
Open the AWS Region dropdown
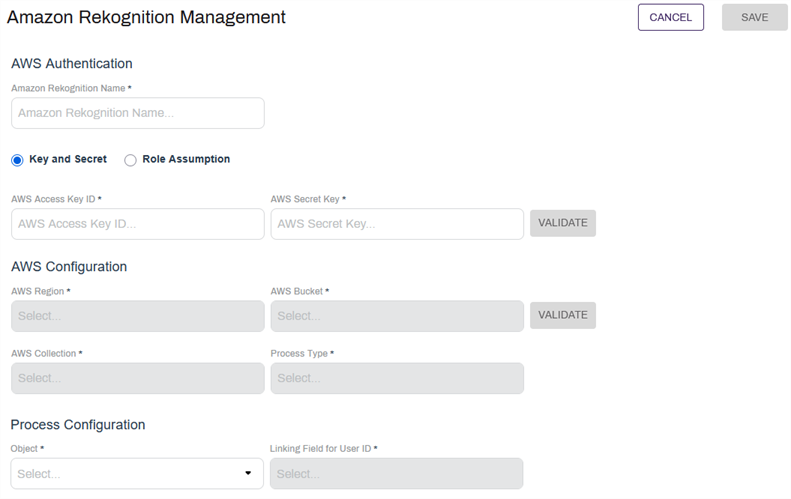tap(138, 316)
